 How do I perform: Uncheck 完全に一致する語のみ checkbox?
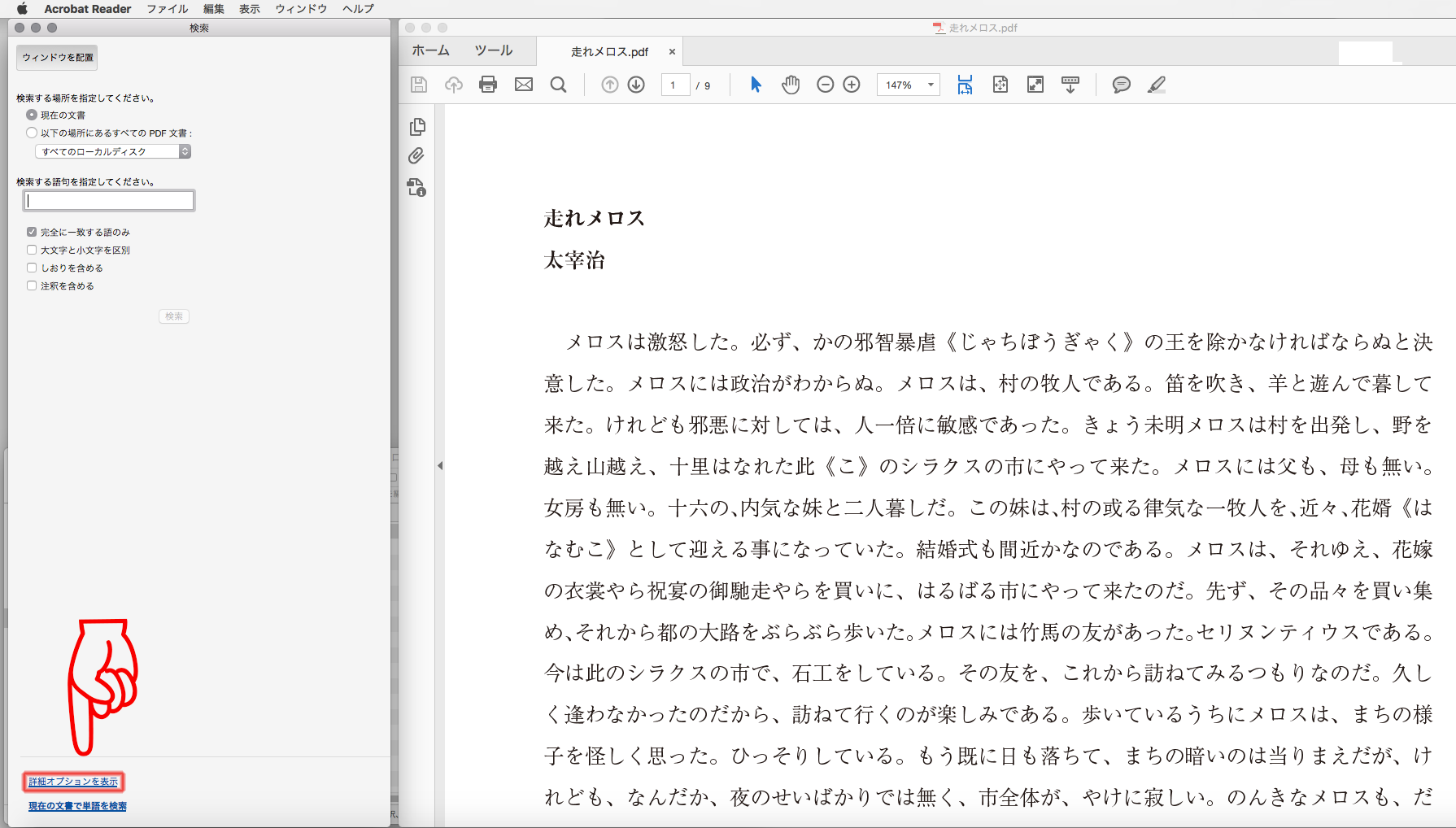coord(32,232)
